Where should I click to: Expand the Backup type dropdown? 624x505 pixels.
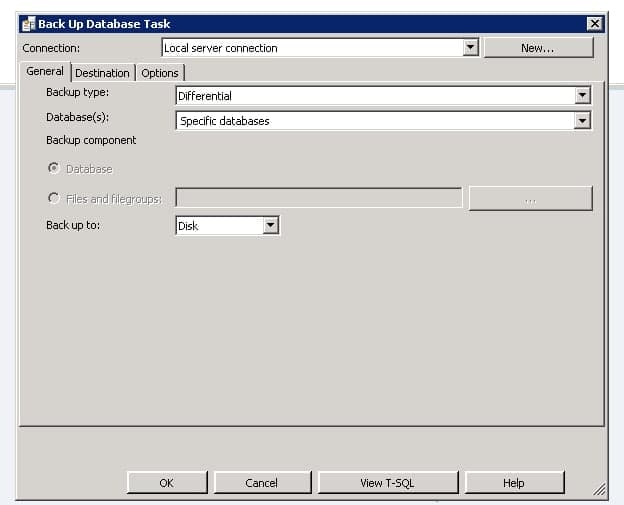point(582,96)
